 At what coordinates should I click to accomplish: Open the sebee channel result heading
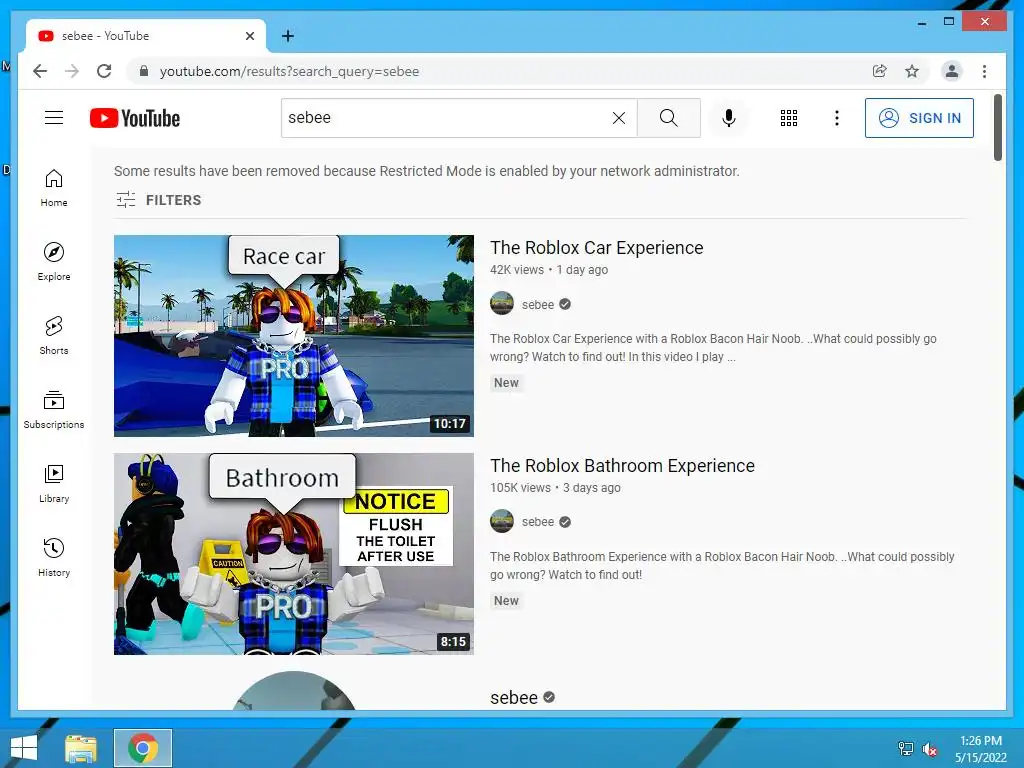(513, 697)
